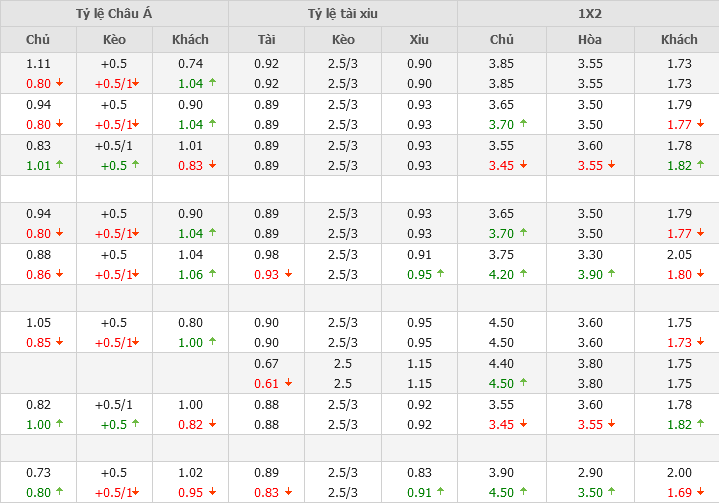Click the red down arrow beside 0.86
This screenshot has height=503, width=719.
59,274
